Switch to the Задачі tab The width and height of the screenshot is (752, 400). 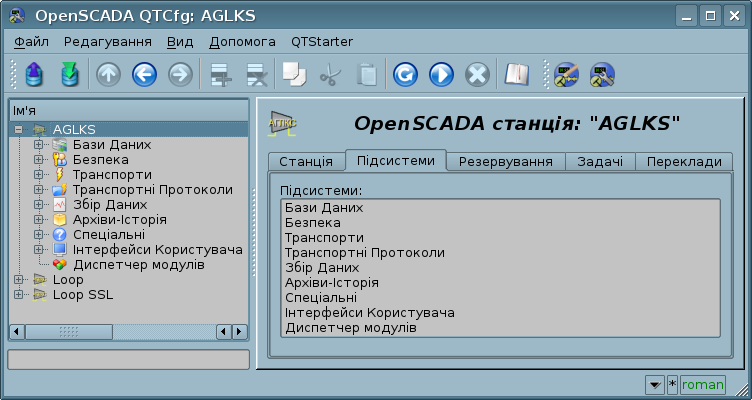point(599,162)
